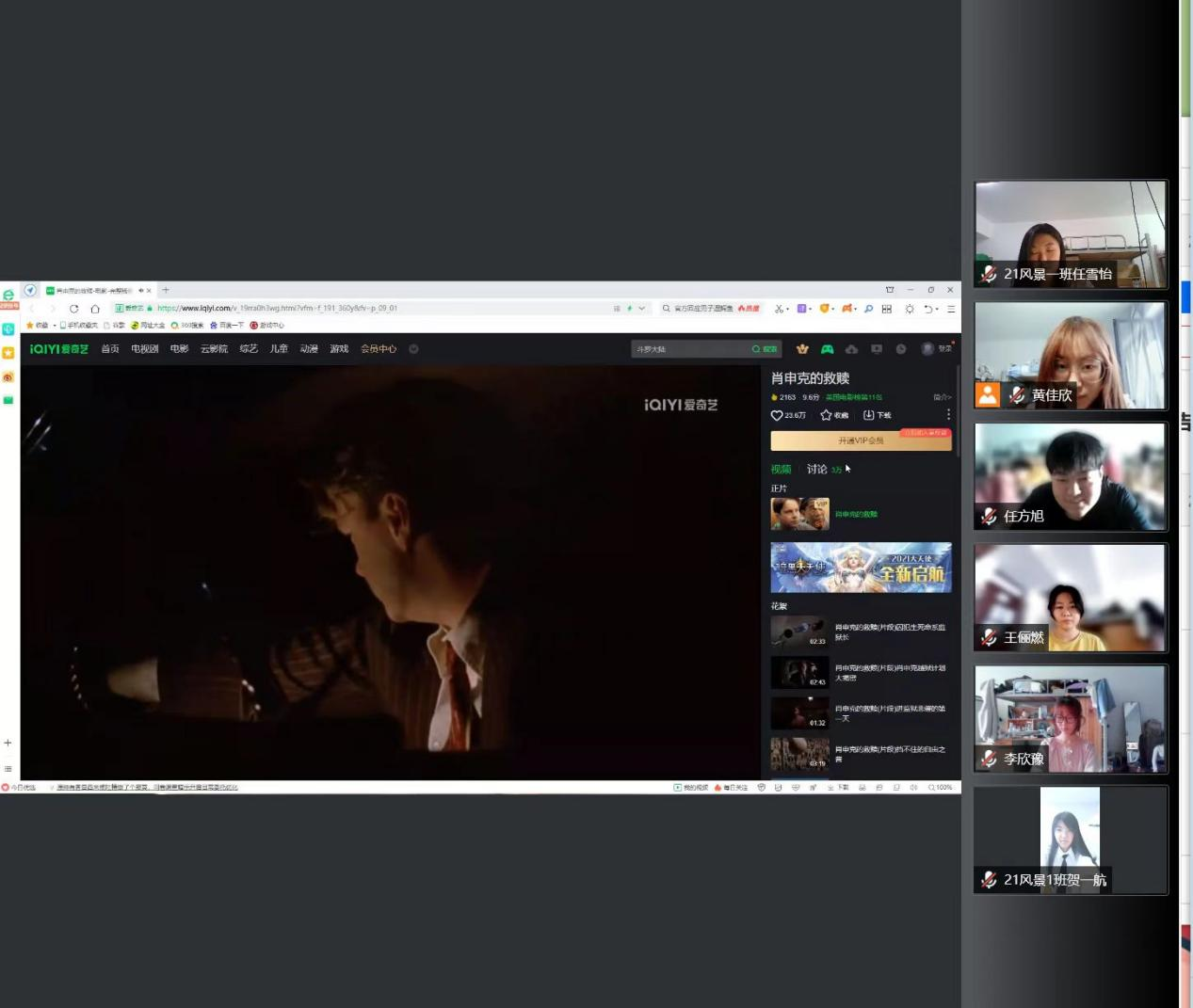The width and height of the screenshot is (1193, 1008).
Task: Open the 首页 navigation item
Action: coord(110,349)
